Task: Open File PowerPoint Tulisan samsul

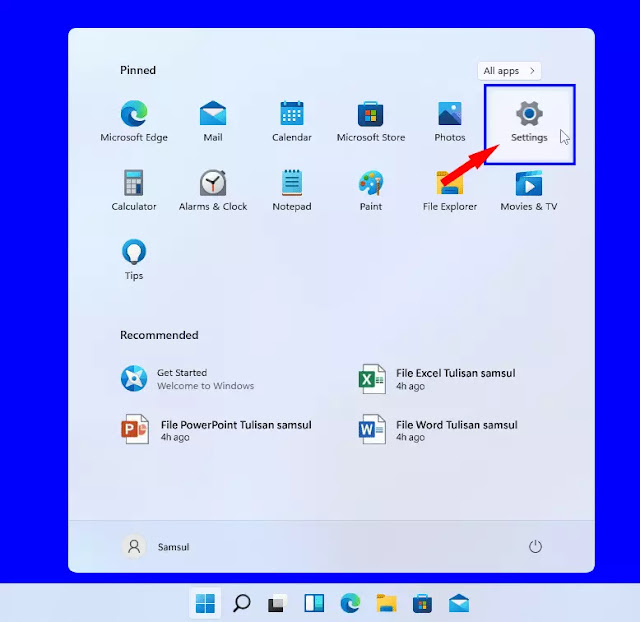Action: (x=216, y=430)
